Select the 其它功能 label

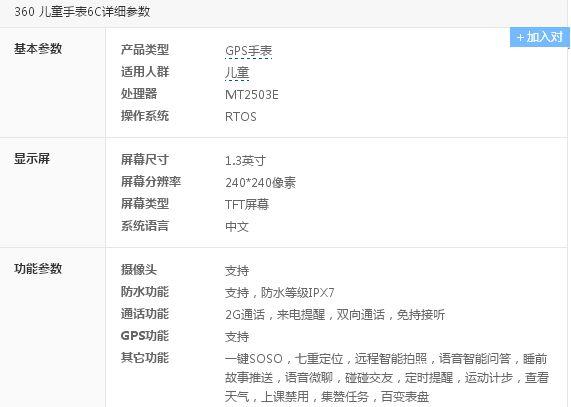click(145, 358)
